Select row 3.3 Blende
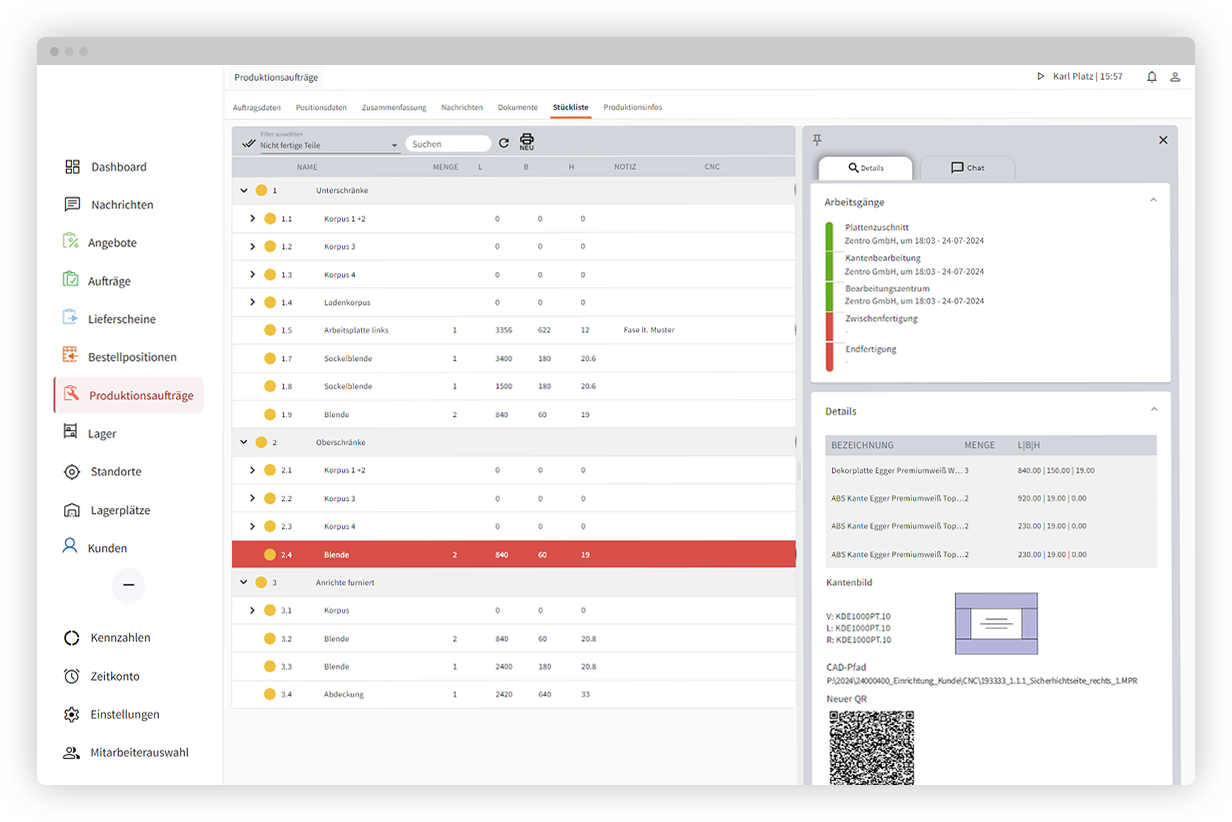Viewport: 1232px width, 822px height. coord(514,666)
